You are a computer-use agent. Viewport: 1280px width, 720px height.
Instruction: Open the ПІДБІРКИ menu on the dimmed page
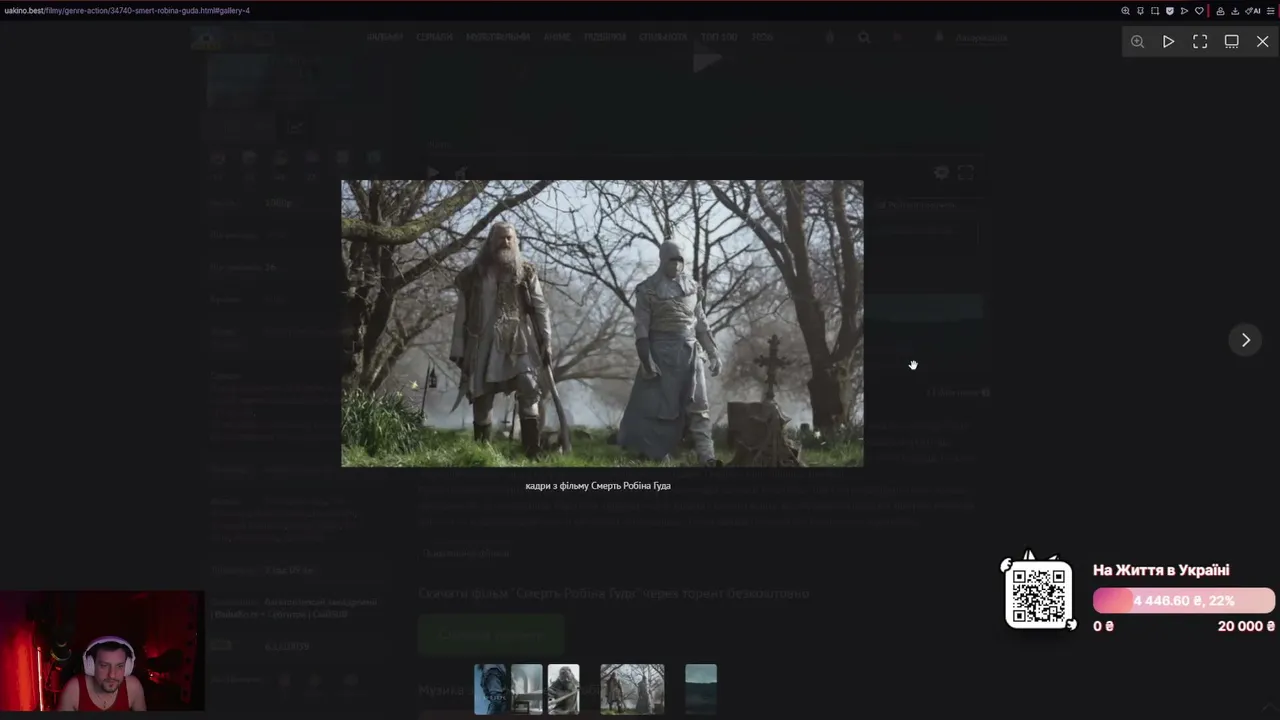605,37
